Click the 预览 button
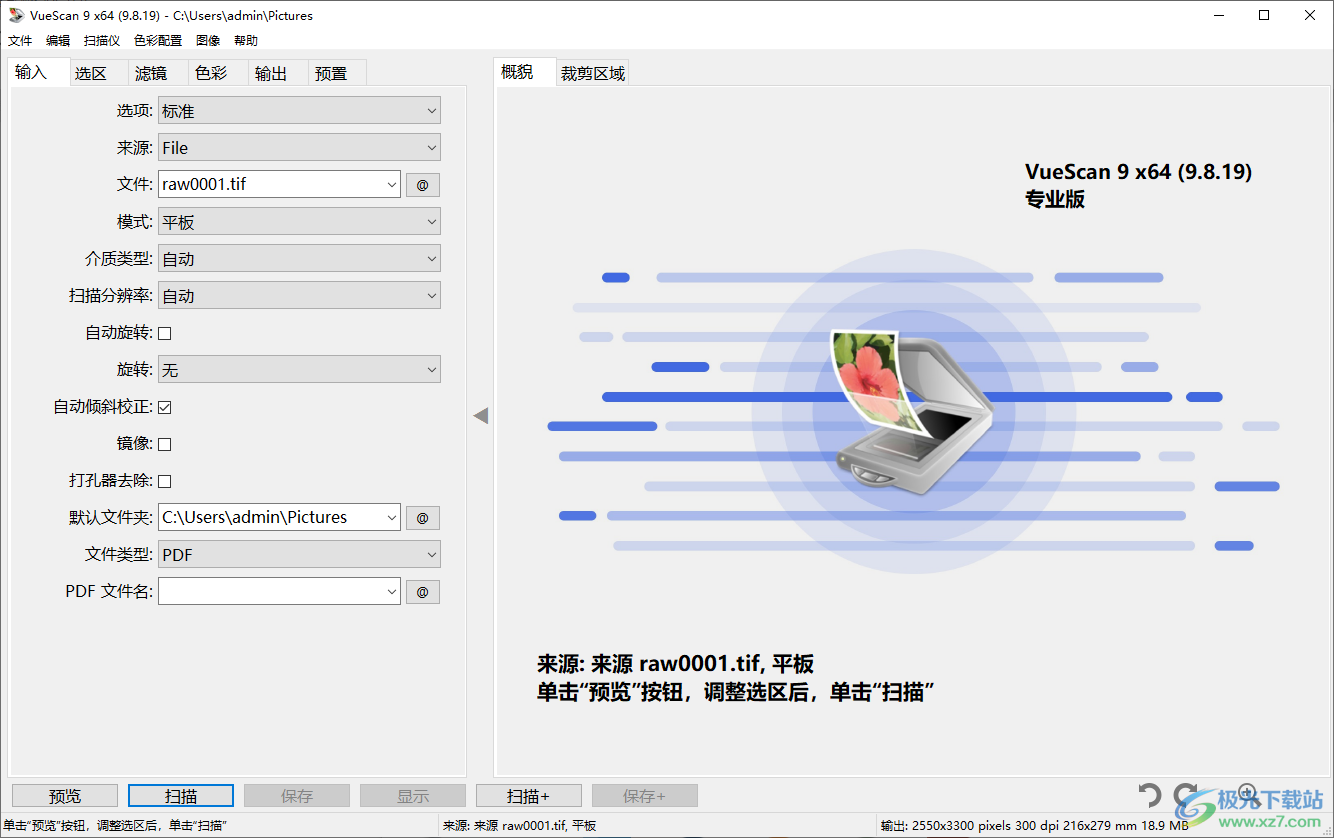This screenshot has width=1334, height=838. tap(64, 795)
